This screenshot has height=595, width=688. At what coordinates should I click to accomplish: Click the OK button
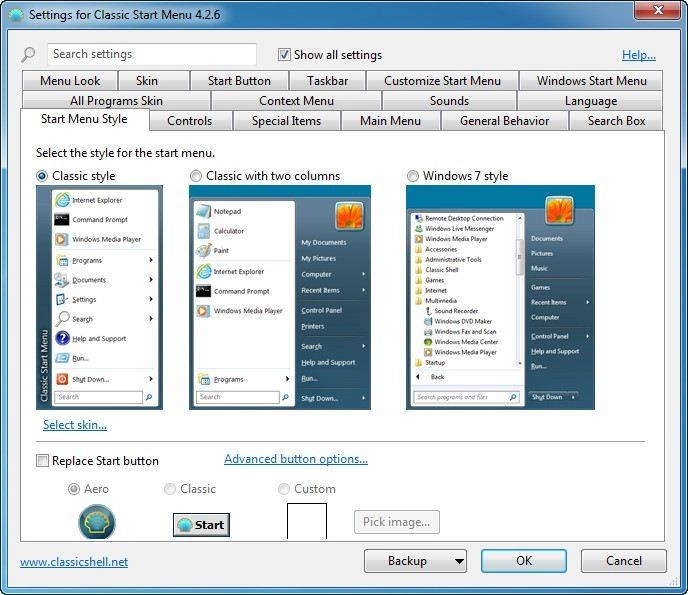coord(524,561)
